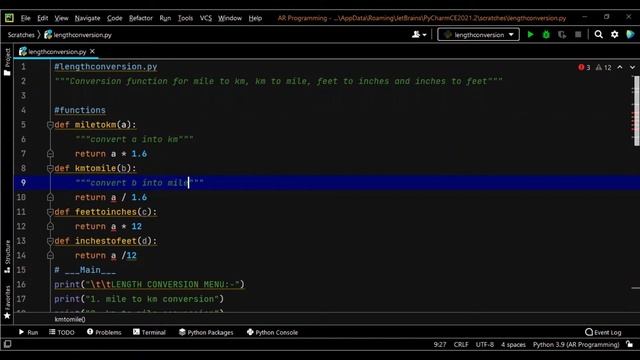This screenshot has width=640, height=360.
Task: Open Event Log panel
Action: [603, 332]
